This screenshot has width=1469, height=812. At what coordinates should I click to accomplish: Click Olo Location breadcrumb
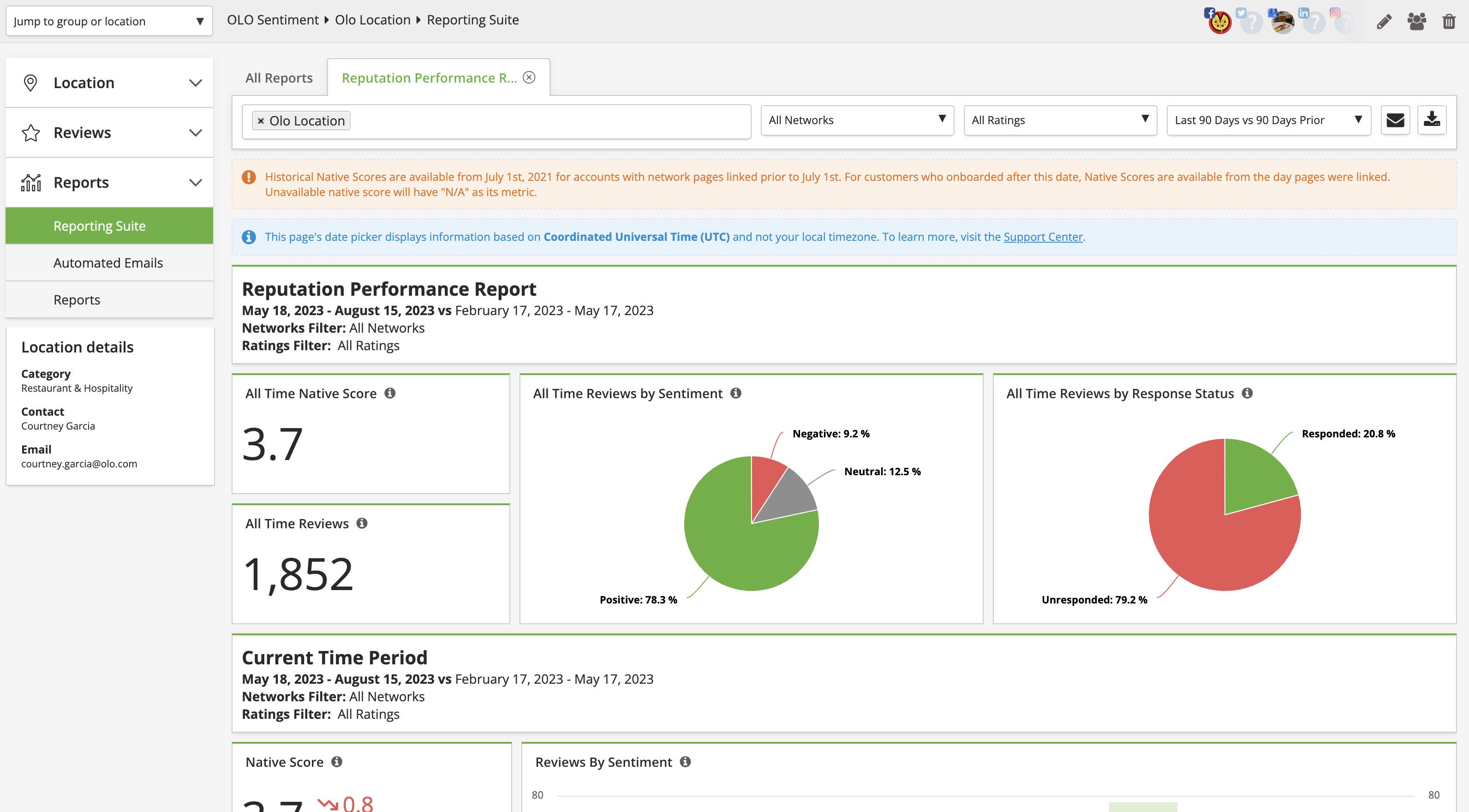(x=372, y=20)
